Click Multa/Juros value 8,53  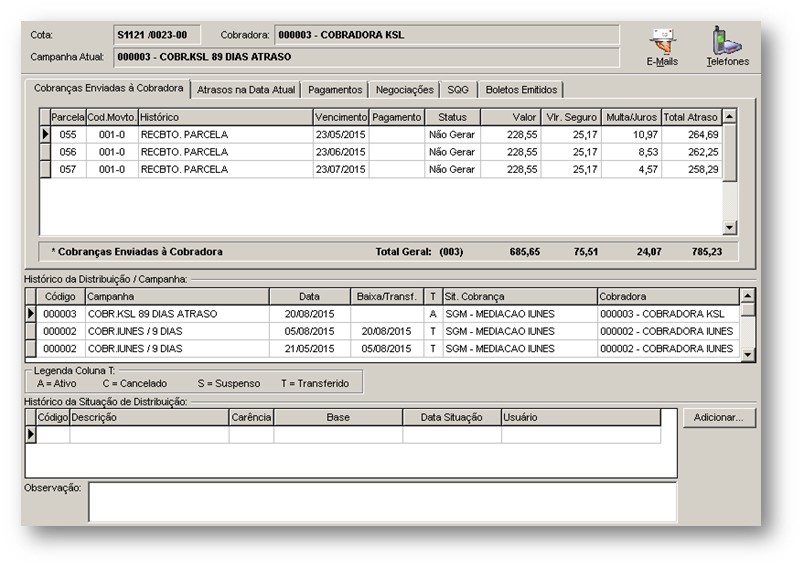[x=631, y=152]
